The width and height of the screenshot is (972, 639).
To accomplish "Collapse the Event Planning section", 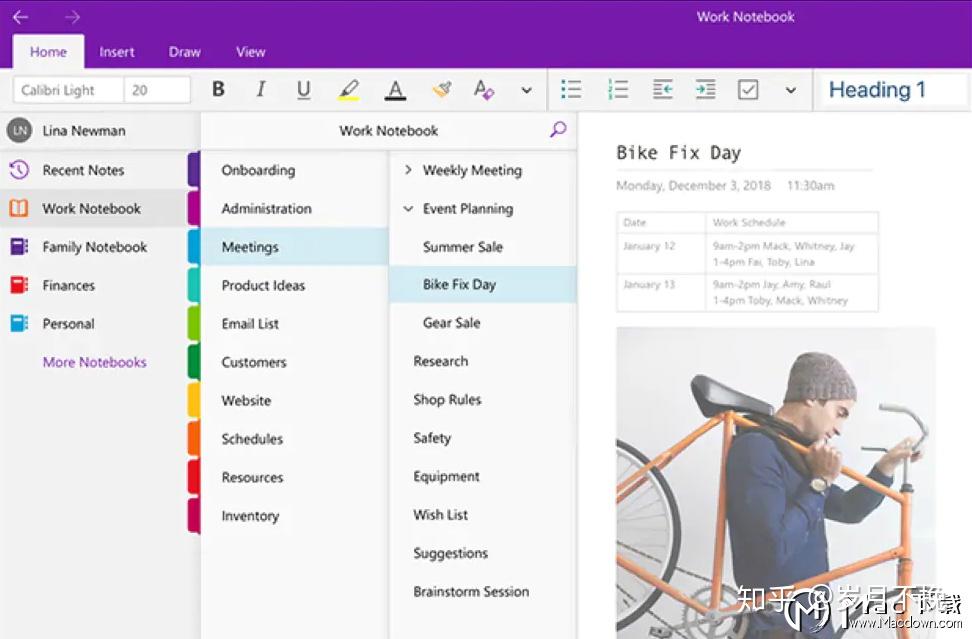I will pos(407,208).
